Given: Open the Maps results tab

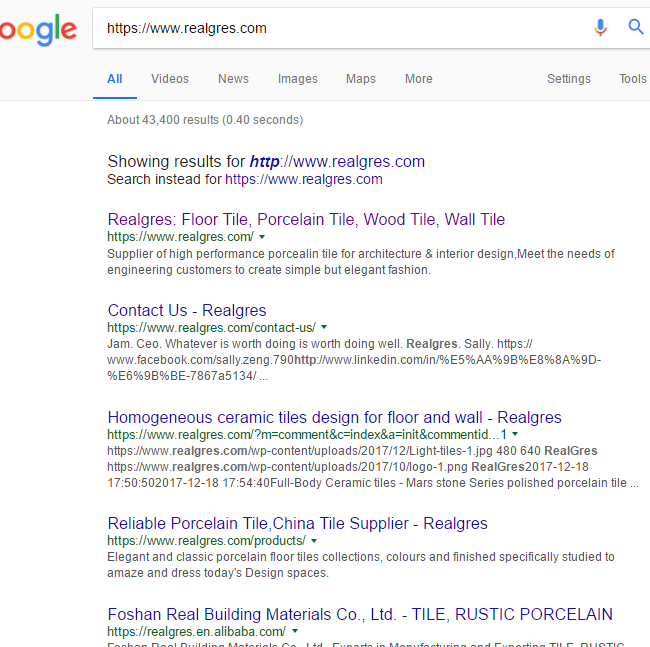Looking at the screenshot, I should point(361,79).
